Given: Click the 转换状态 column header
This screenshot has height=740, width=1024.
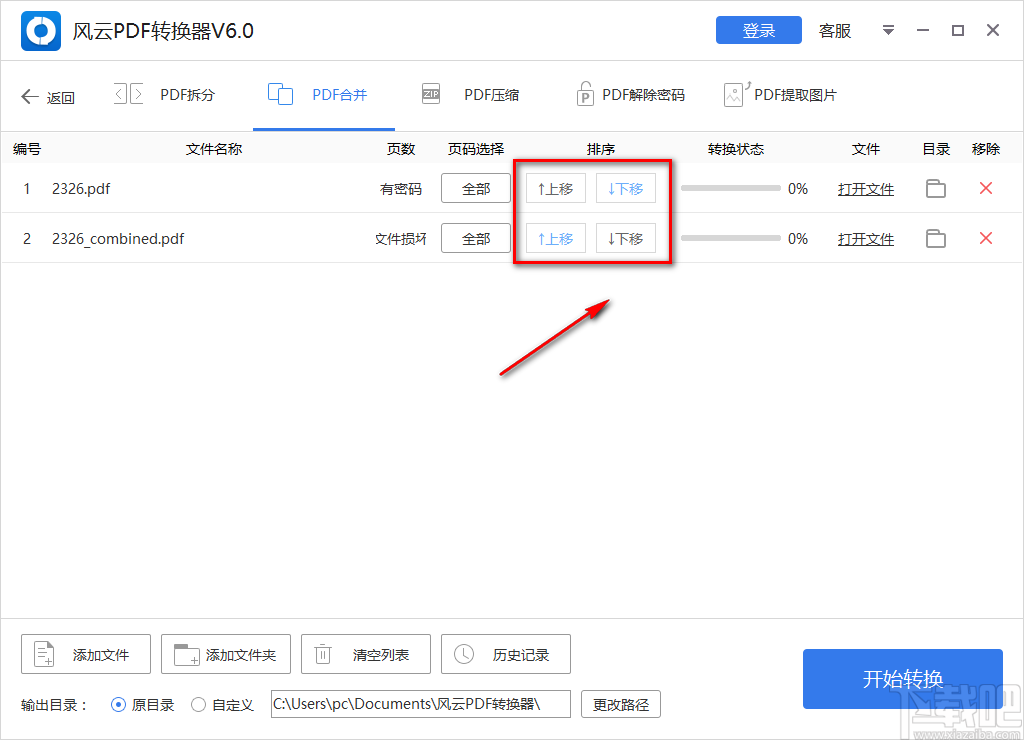Looking at the screenshot, I should coord(736,149).
